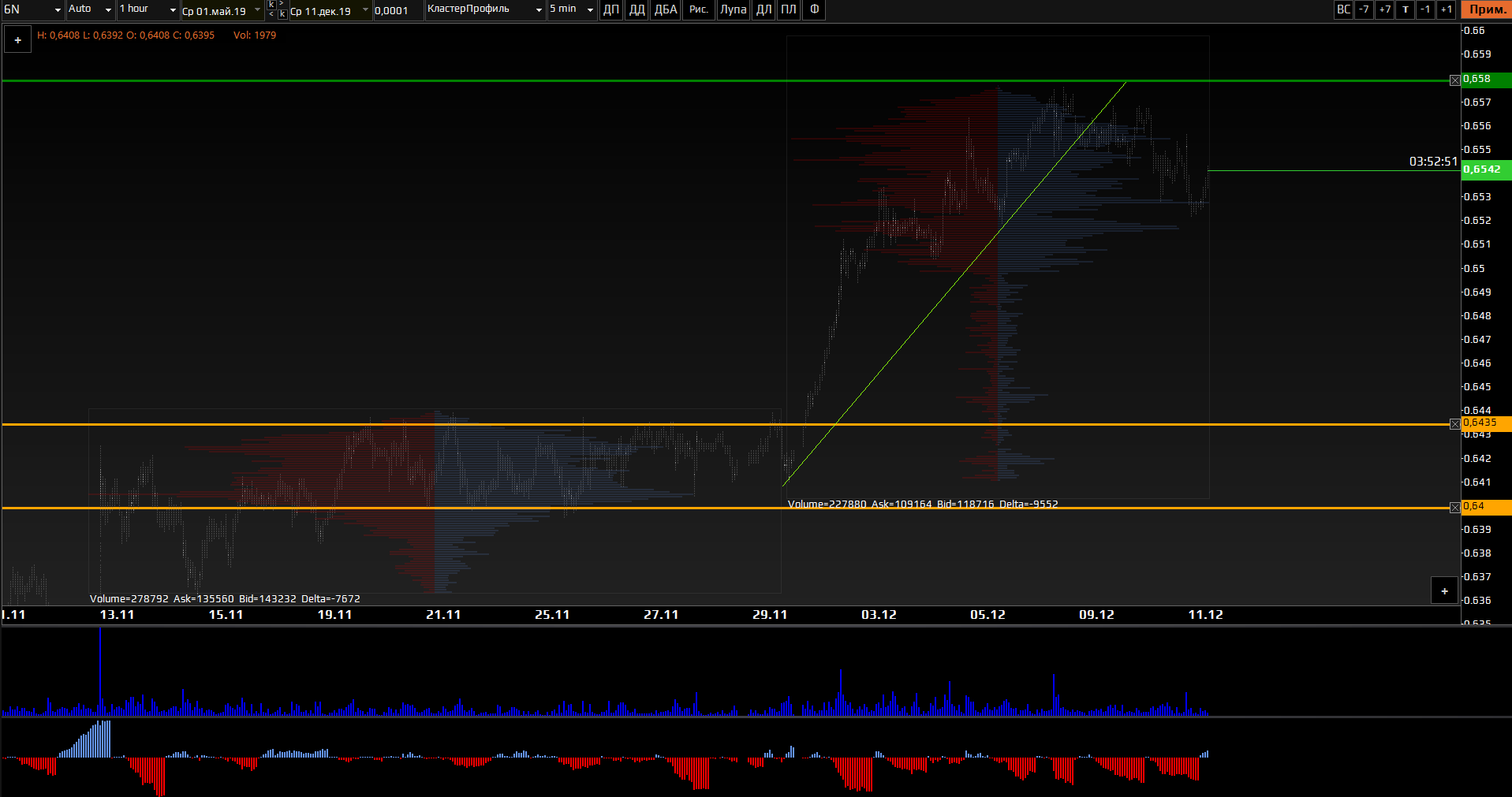Toggle the ДБА indicator button
Image resolution: width=1512 pixels, height=797 pixels.
665,9
